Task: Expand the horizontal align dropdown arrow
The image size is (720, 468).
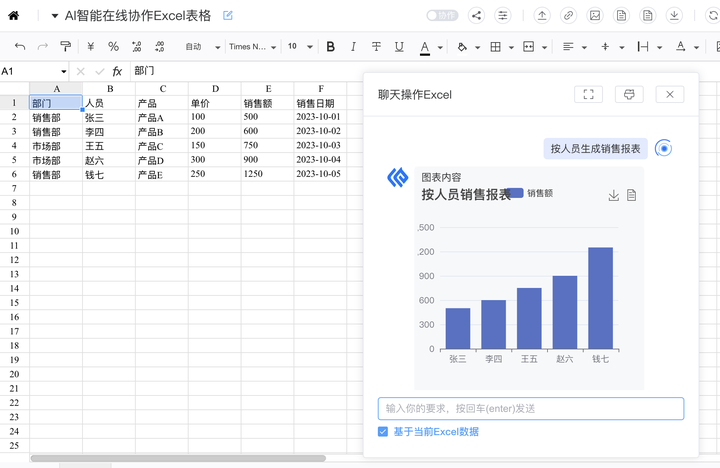Action: (584, 47)
